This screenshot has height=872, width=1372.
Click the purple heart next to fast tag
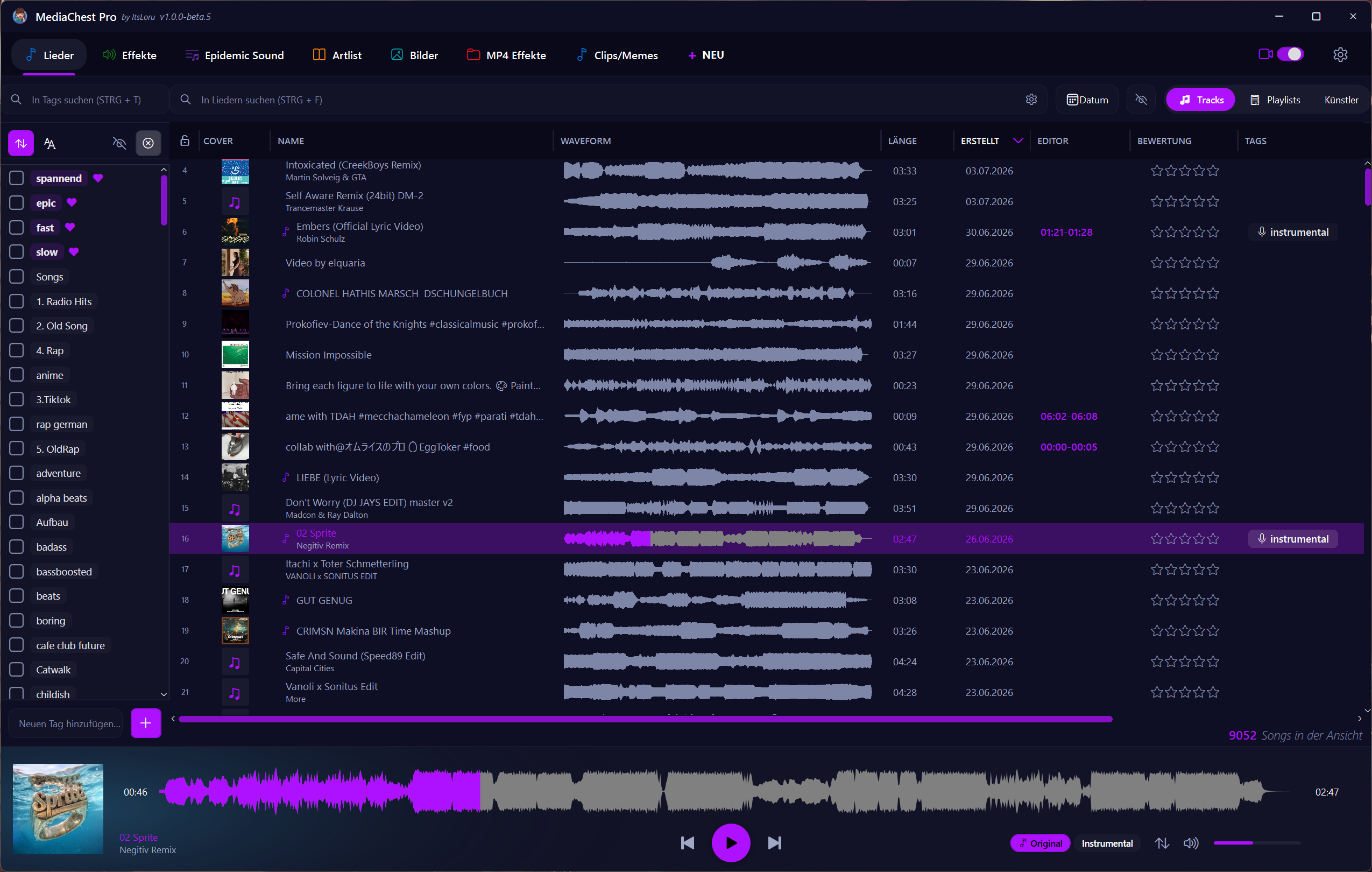(x=70, y=227)
